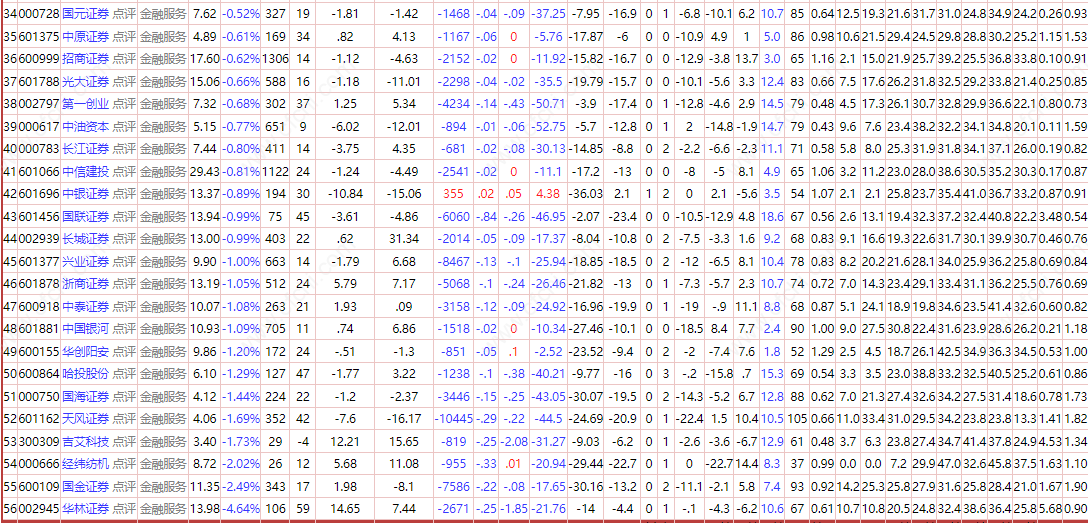
Task: Open the 中泰证券 stock link
Action: tap(85, 307)
